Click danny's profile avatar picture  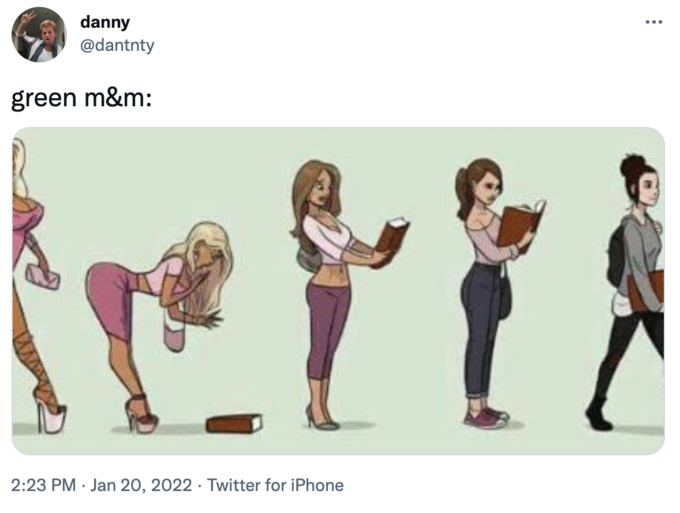point(39,34)
